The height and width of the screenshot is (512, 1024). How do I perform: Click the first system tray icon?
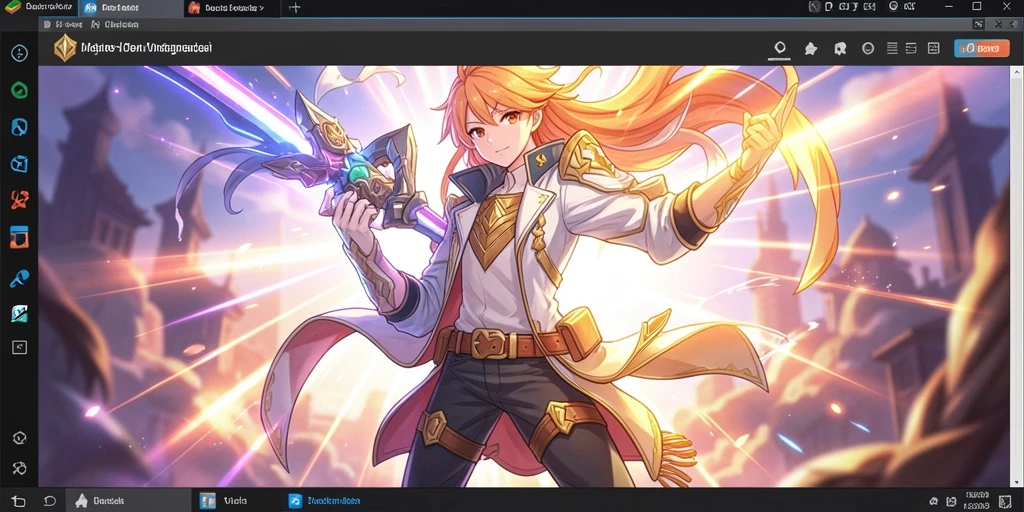click(934, 501)
